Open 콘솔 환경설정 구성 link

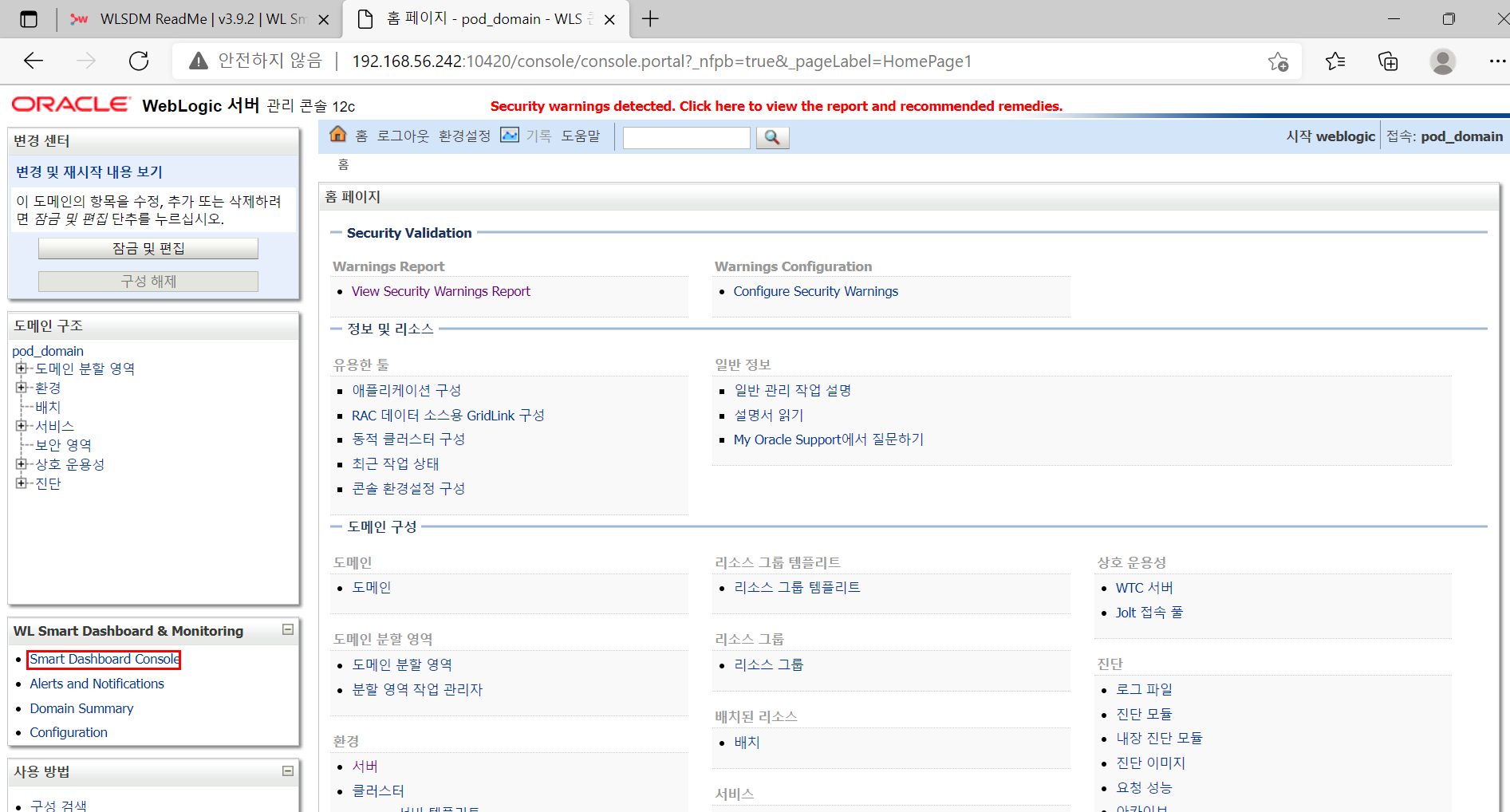(408, 488)
